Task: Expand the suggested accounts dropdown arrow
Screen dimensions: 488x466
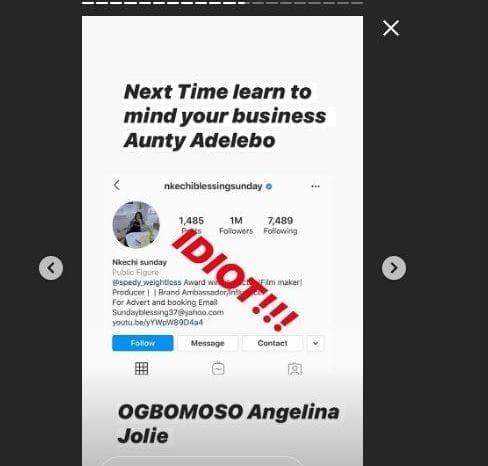Action: coord(315,343)
